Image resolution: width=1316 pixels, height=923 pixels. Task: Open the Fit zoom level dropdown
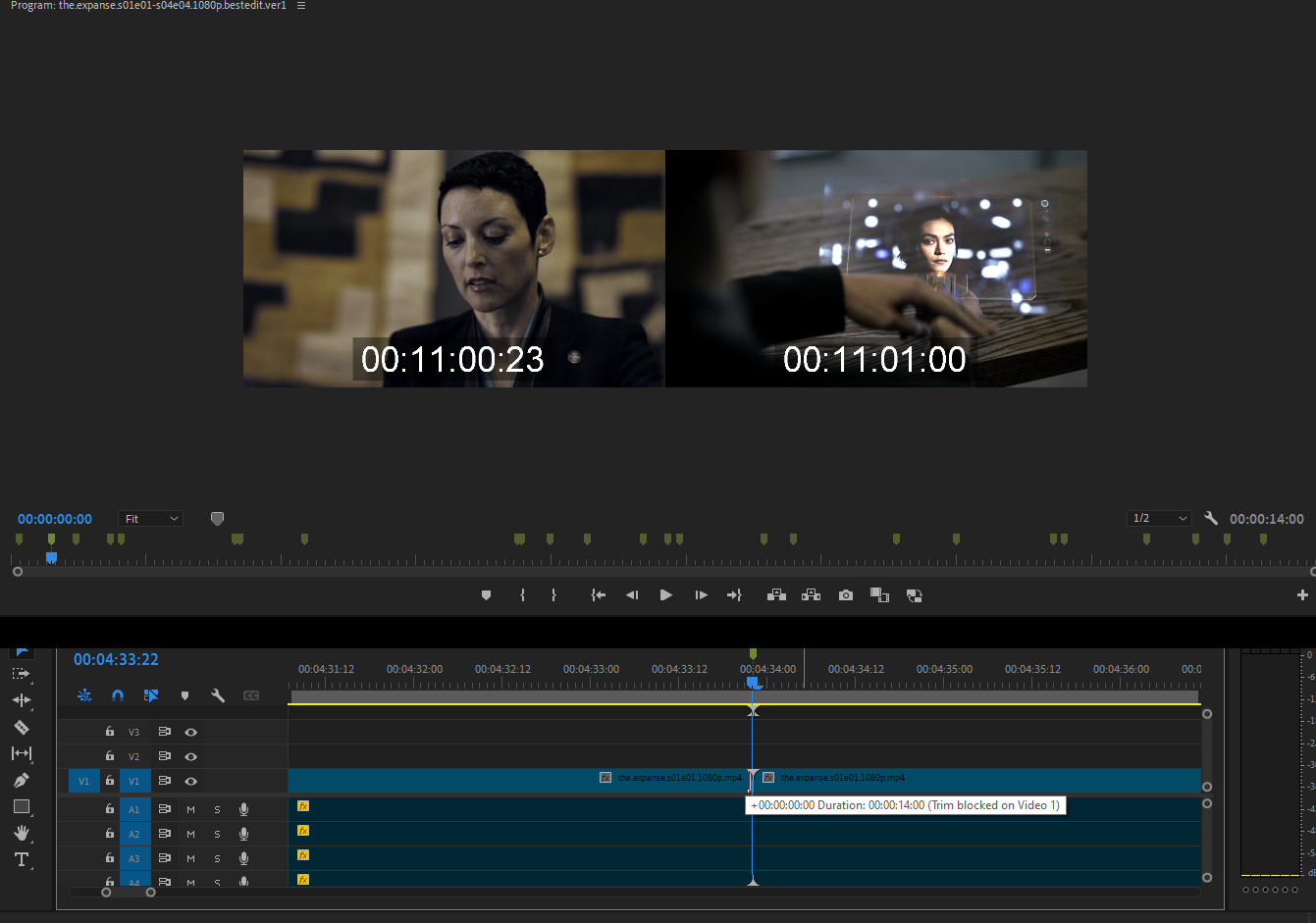151,519
